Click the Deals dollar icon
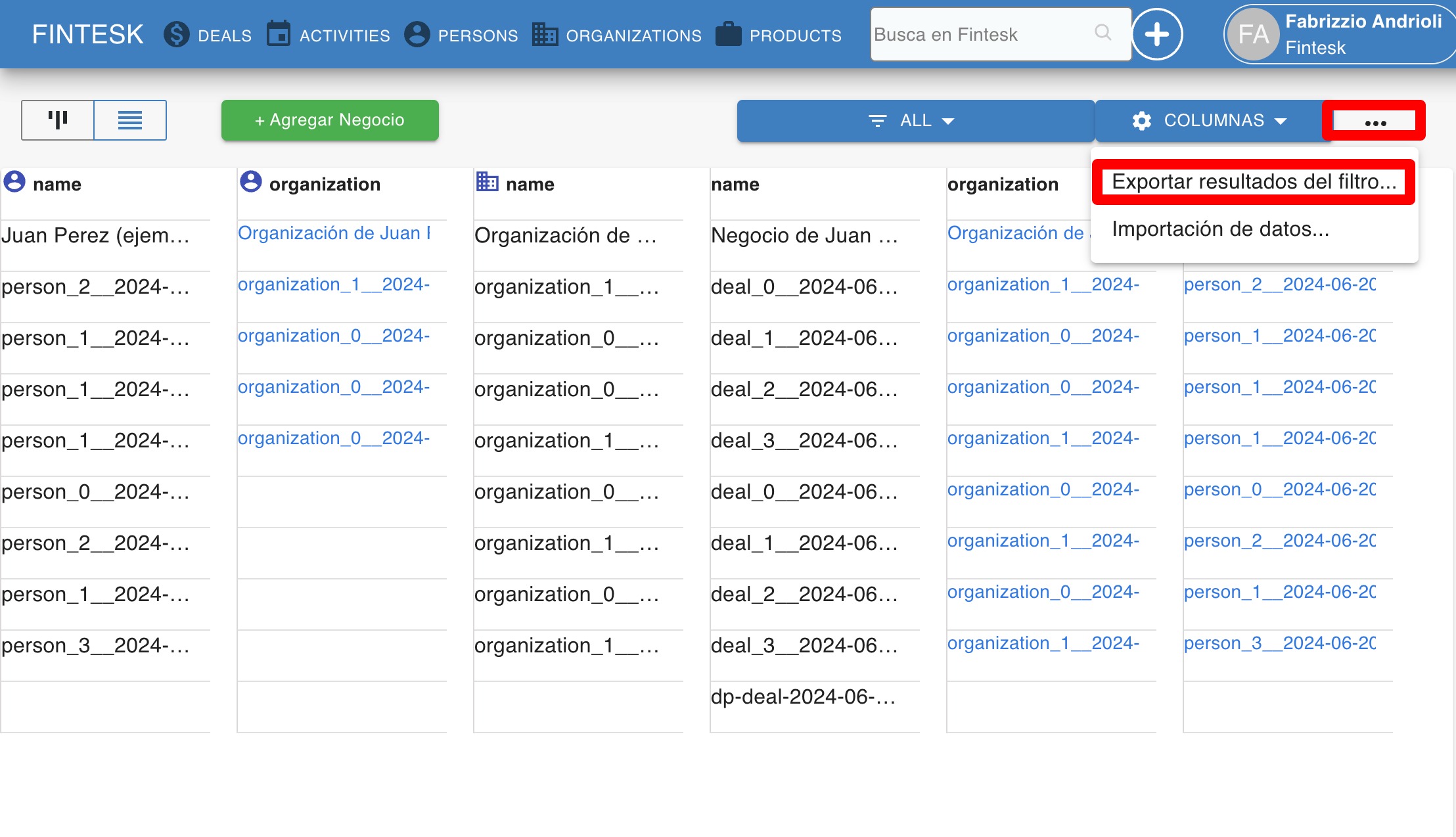Image resolution: width=1456 pixels, height=837 pixels. coord(176,35)
